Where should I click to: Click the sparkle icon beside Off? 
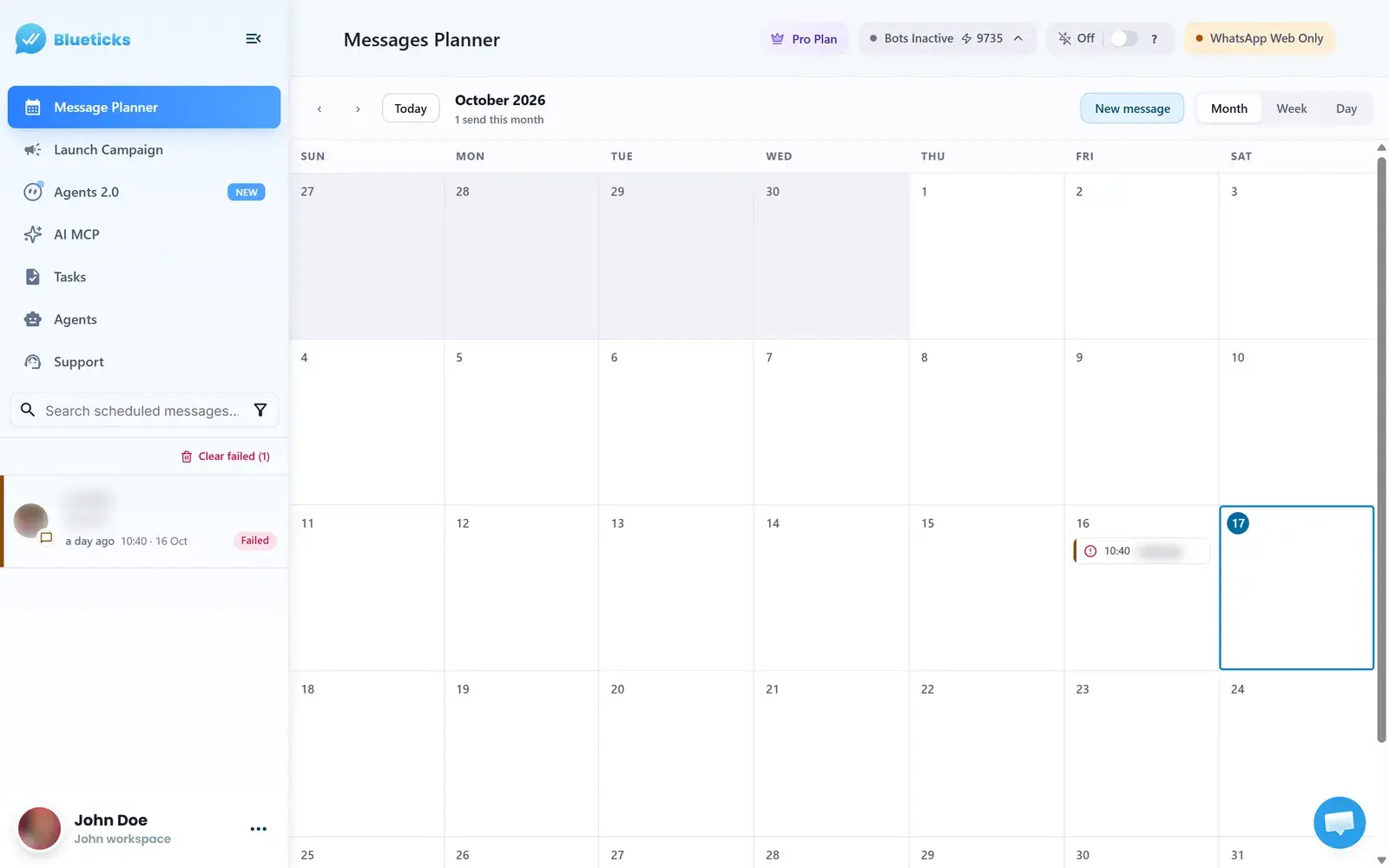coord(1064,38)
